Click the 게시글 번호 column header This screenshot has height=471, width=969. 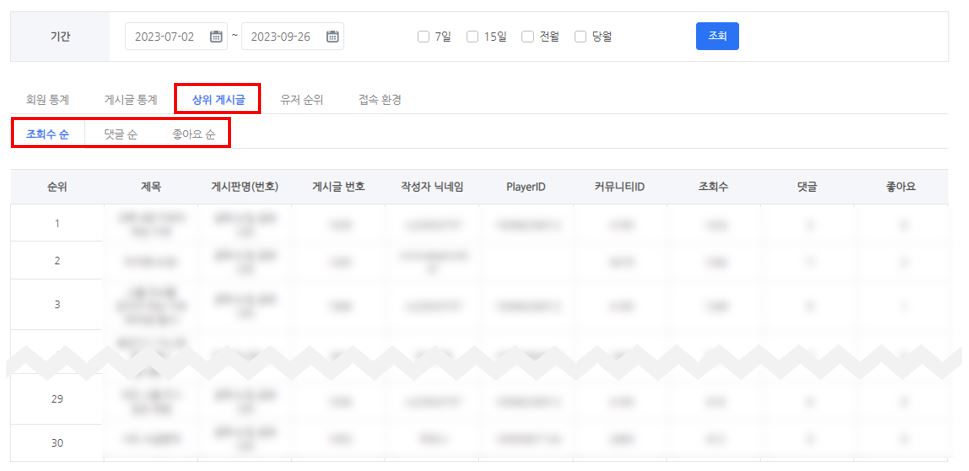(x=338, y=187)
